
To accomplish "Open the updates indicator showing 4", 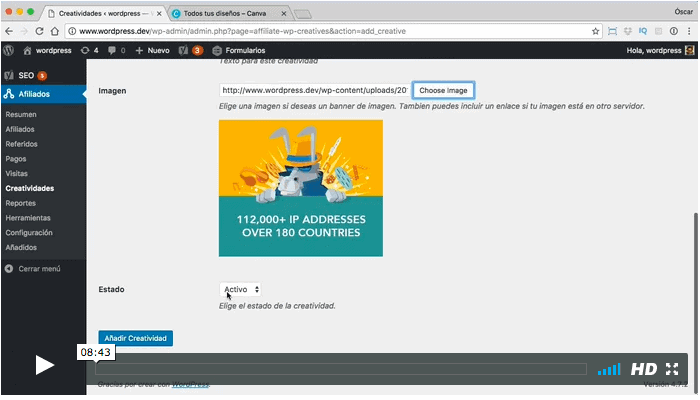I will tap(89, 50).
